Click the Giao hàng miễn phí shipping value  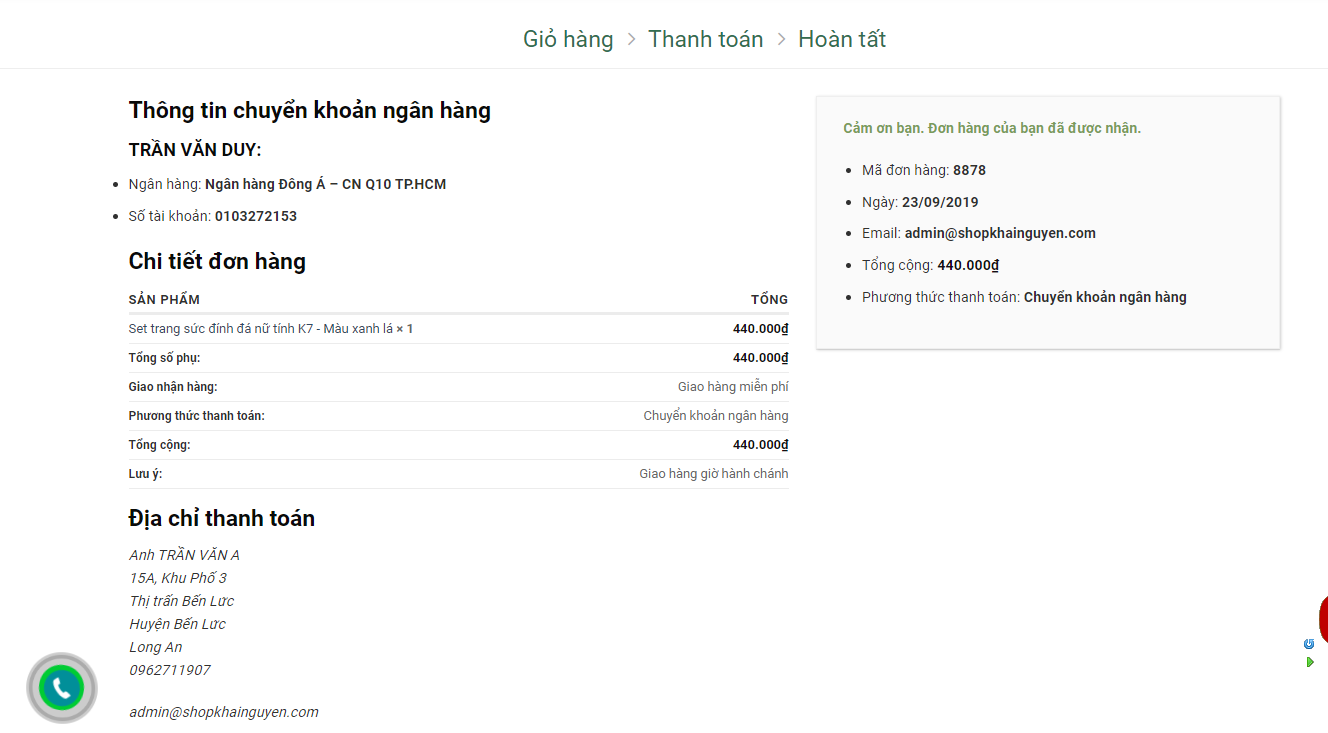point(732,387)
